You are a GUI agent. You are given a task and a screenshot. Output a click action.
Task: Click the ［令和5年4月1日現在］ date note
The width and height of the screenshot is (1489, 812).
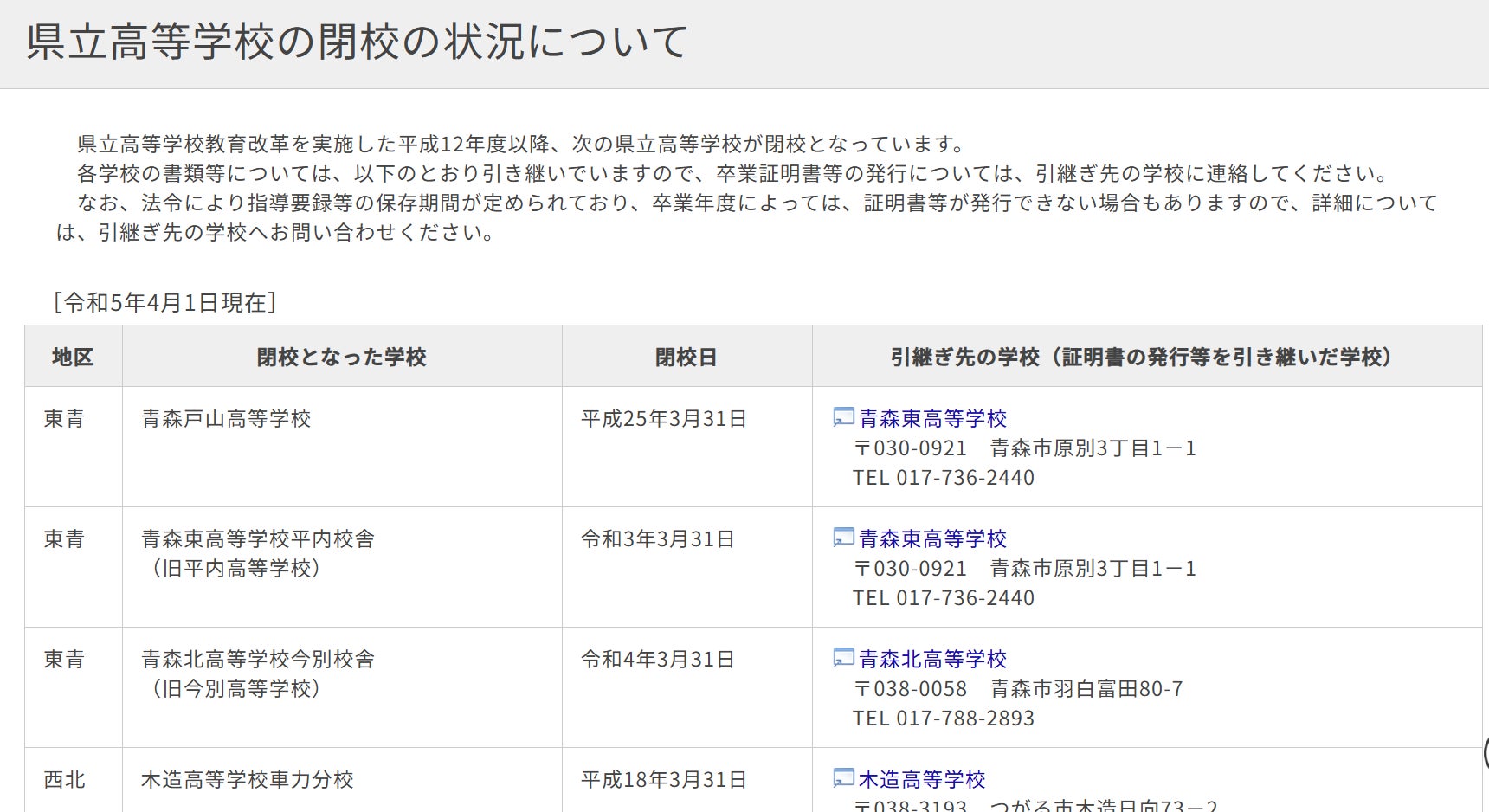[164, 303]
